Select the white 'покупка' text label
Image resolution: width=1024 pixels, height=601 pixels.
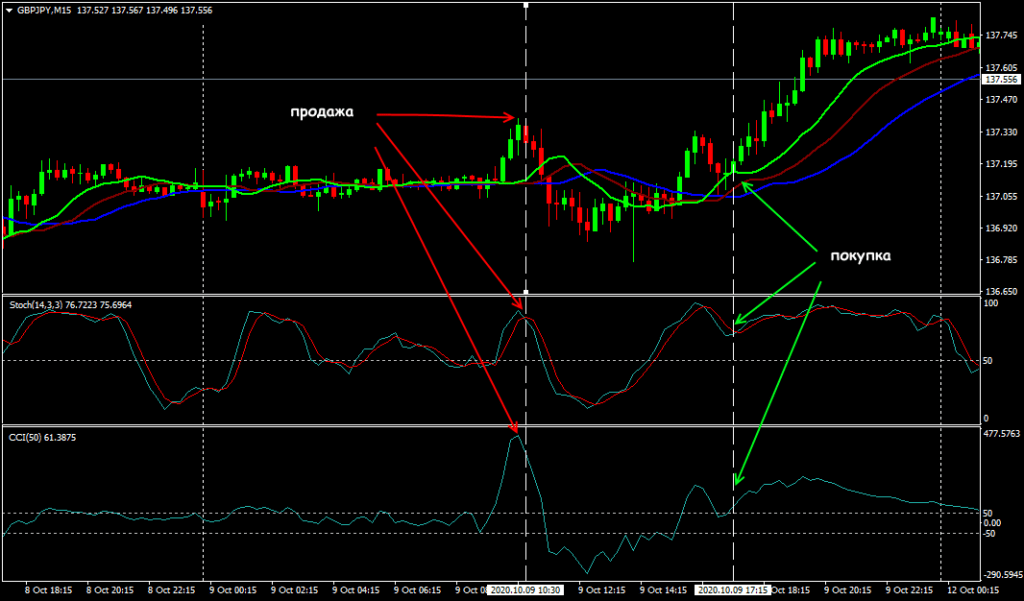point(858,255)
